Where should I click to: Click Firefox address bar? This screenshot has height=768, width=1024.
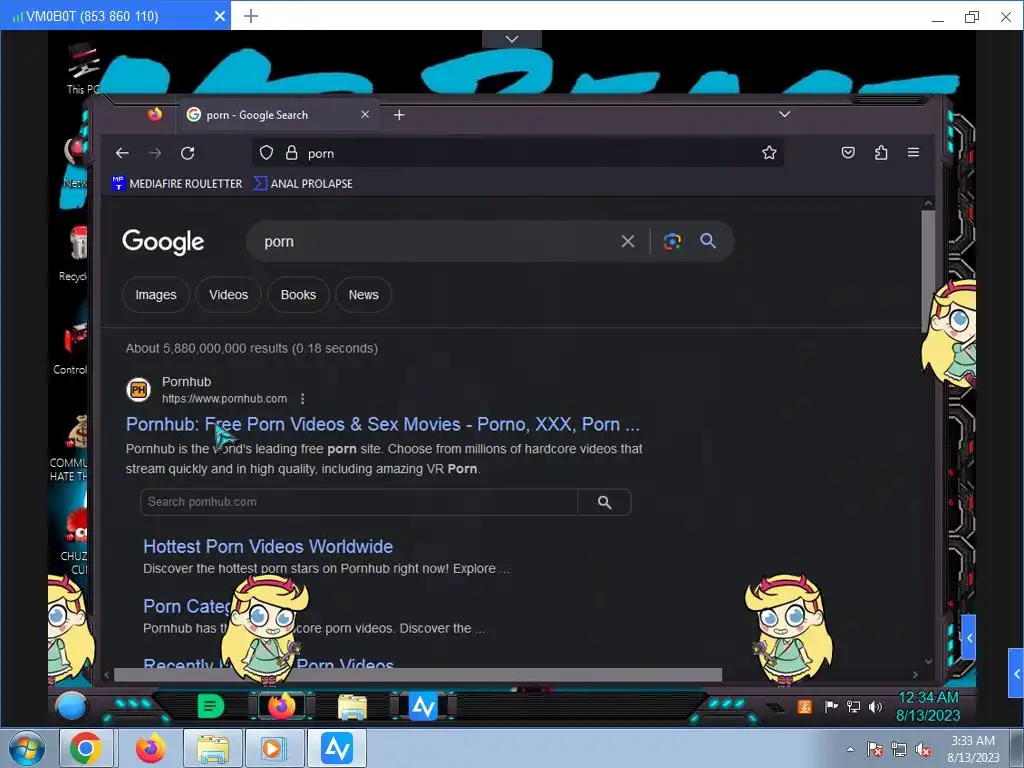[518, 153]
